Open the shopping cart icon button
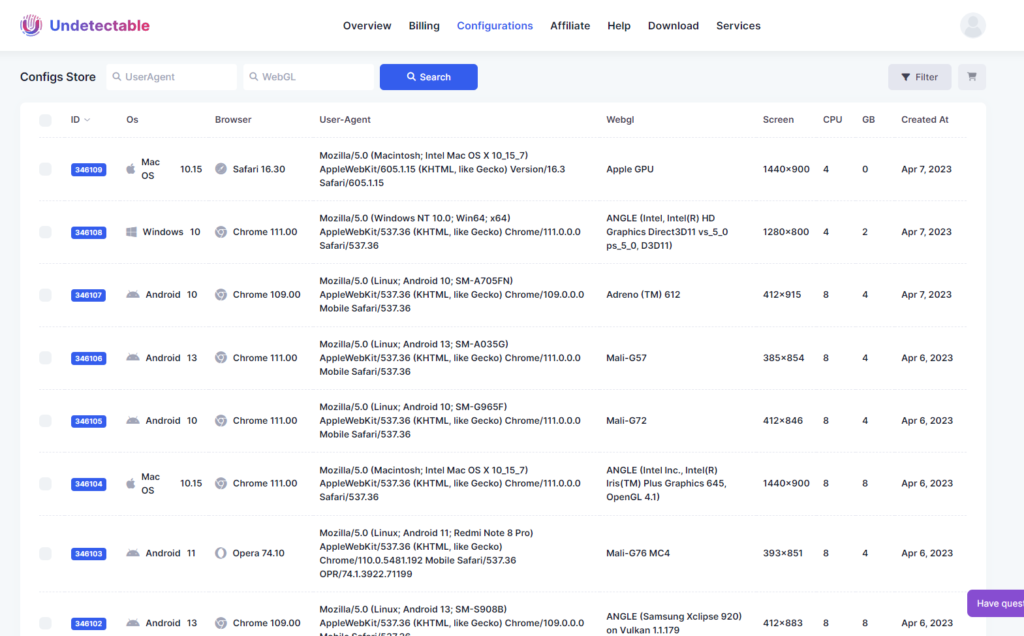 pos(972,77)
